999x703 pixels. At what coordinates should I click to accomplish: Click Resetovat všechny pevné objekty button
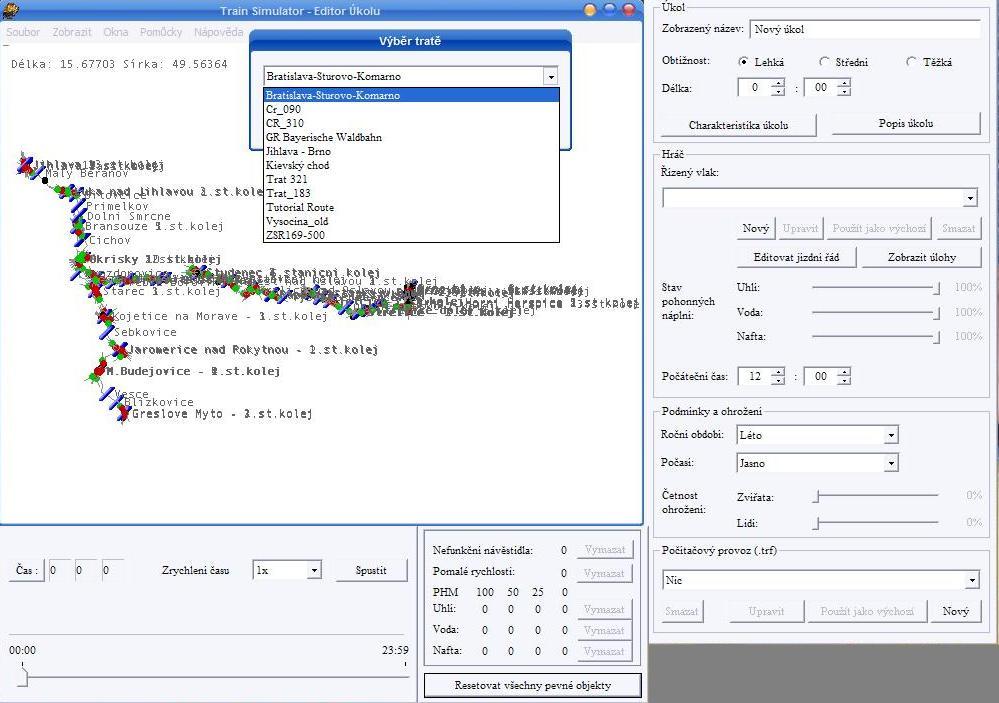532,685
